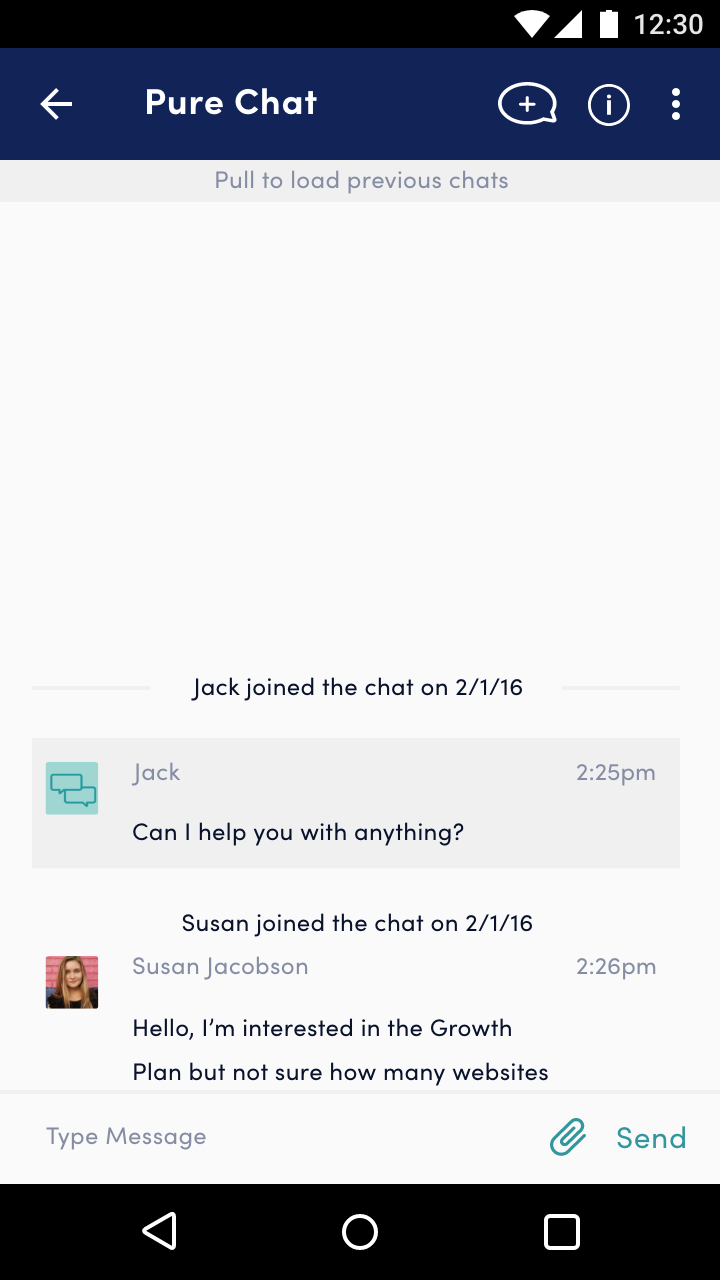The height and width of the screenshot is (1280, 720).
Task: Focus the Type Message input field
Action: pos(280,1137)
